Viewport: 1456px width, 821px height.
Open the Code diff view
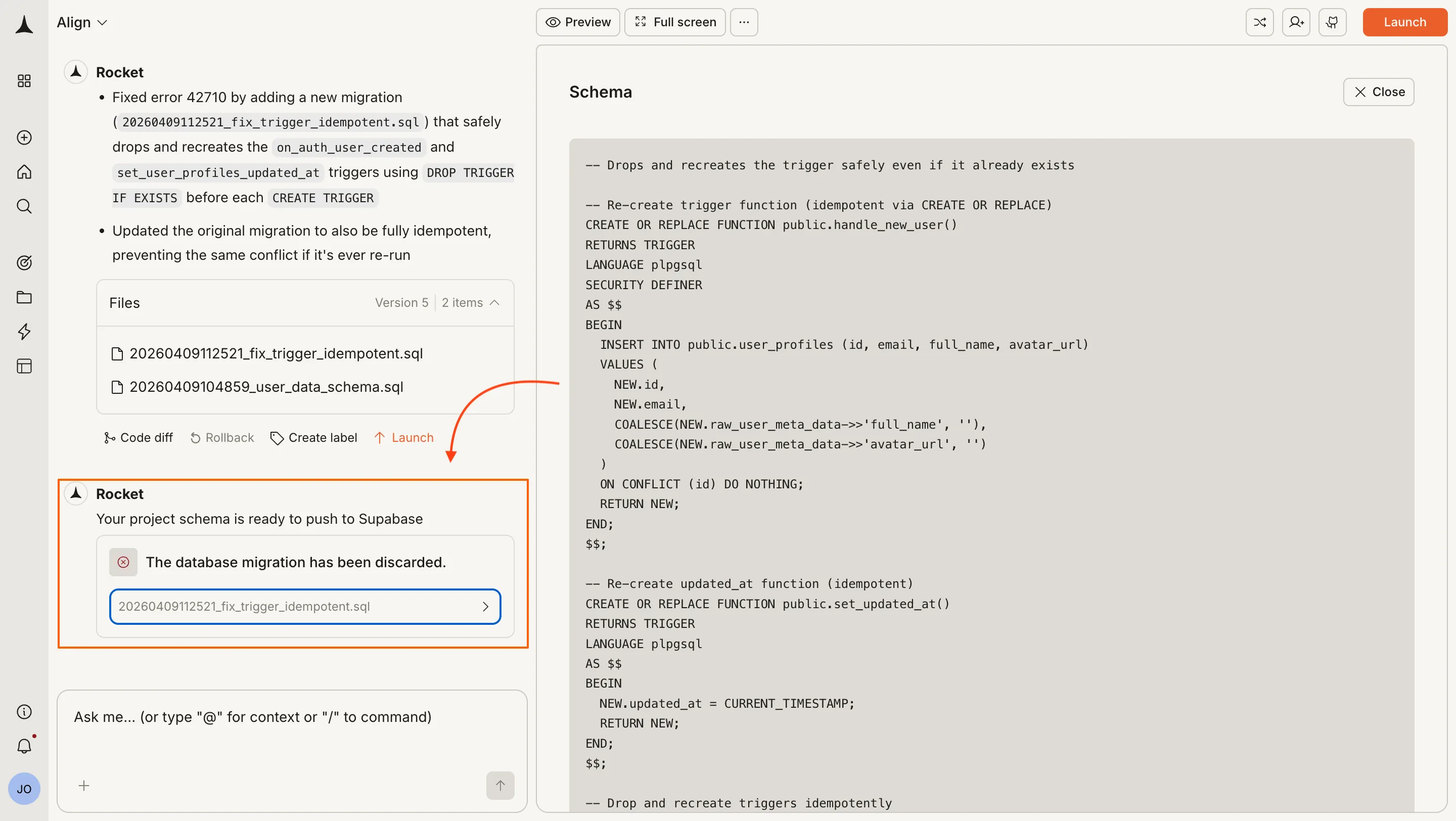pyautogui.click(x=139, y=438)
